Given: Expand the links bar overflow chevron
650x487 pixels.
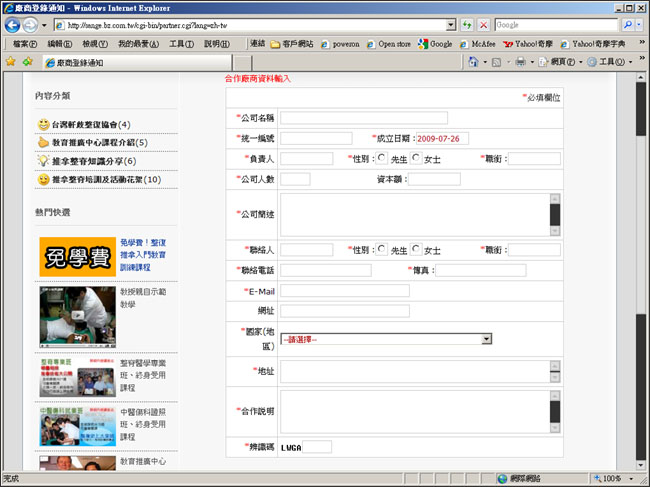Looking at the screenshot, I should click(642, 42).
